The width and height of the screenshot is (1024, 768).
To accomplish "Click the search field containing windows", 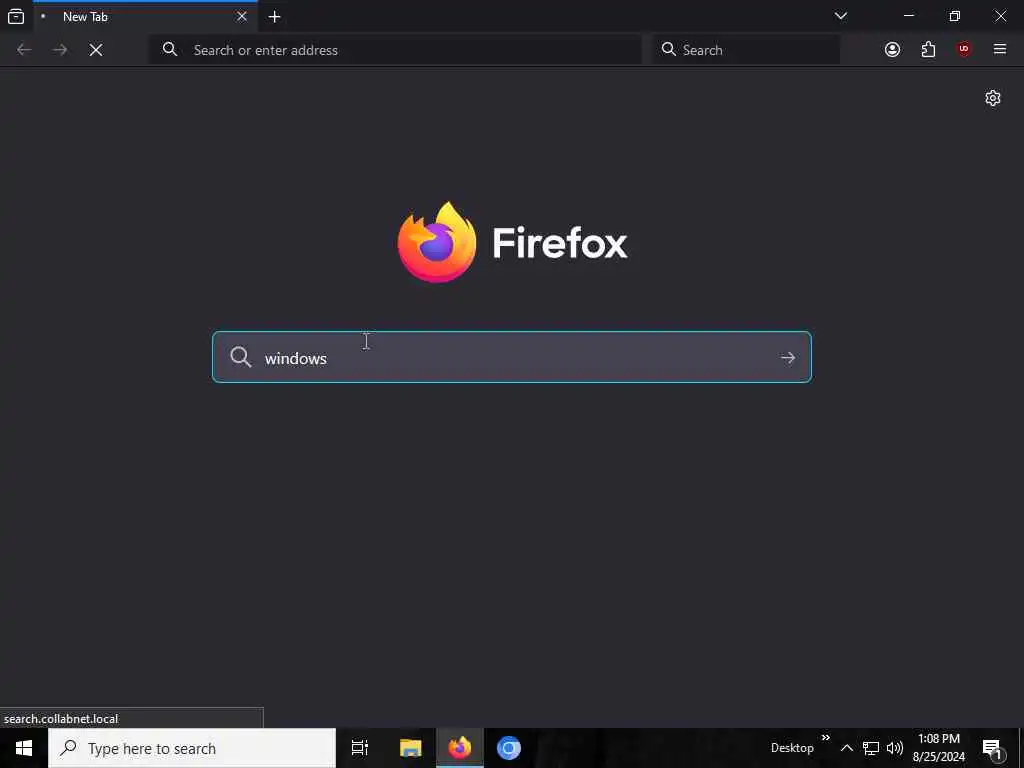I will click(511, 357).
